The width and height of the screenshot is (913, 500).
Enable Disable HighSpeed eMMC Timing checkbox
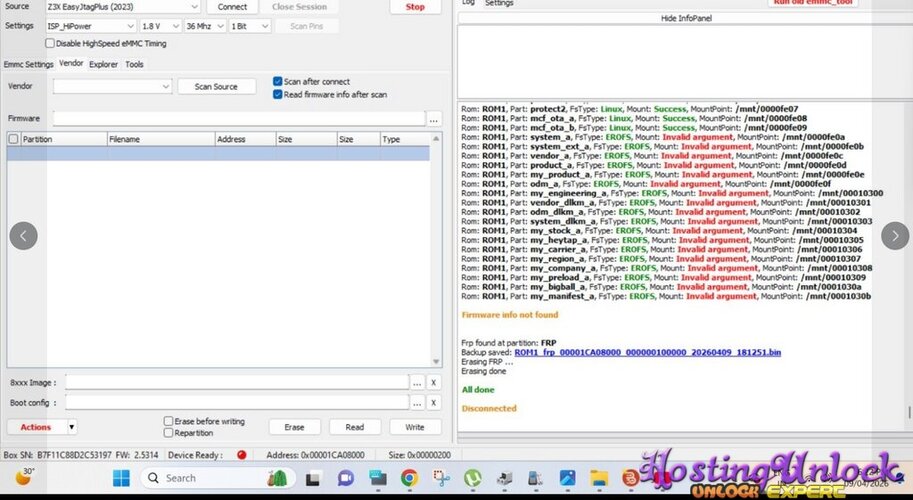pos(50,43)
